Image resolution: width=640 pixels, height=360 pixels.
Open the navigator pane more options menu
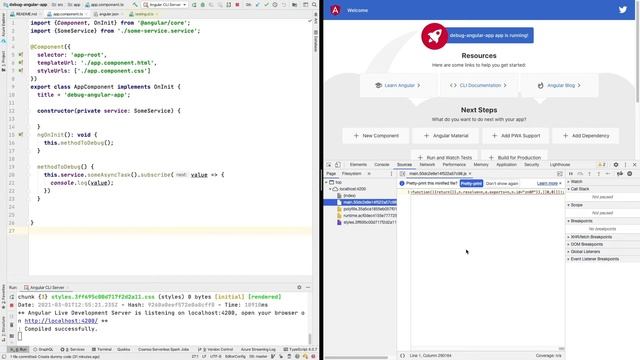[x=391, y=173]
